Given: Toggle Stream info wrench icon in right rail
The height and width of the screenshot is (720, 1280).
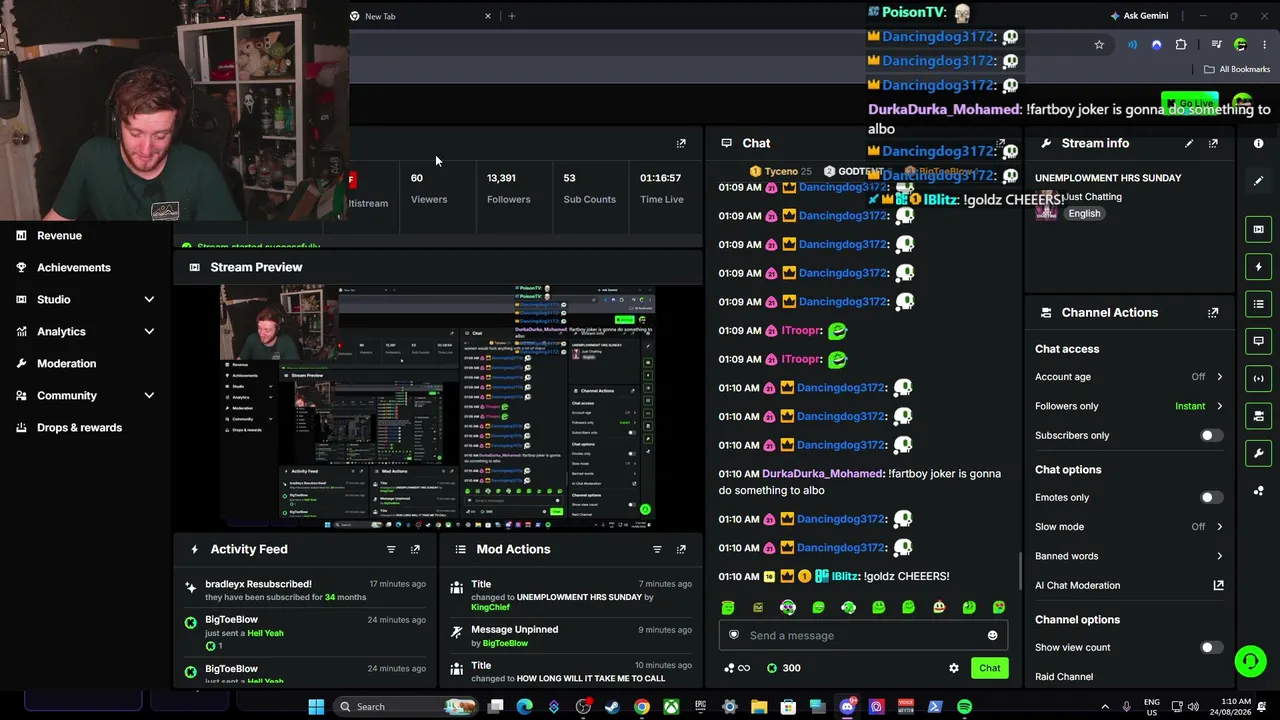Looking at the screenshot, I should coord(1258,454).
